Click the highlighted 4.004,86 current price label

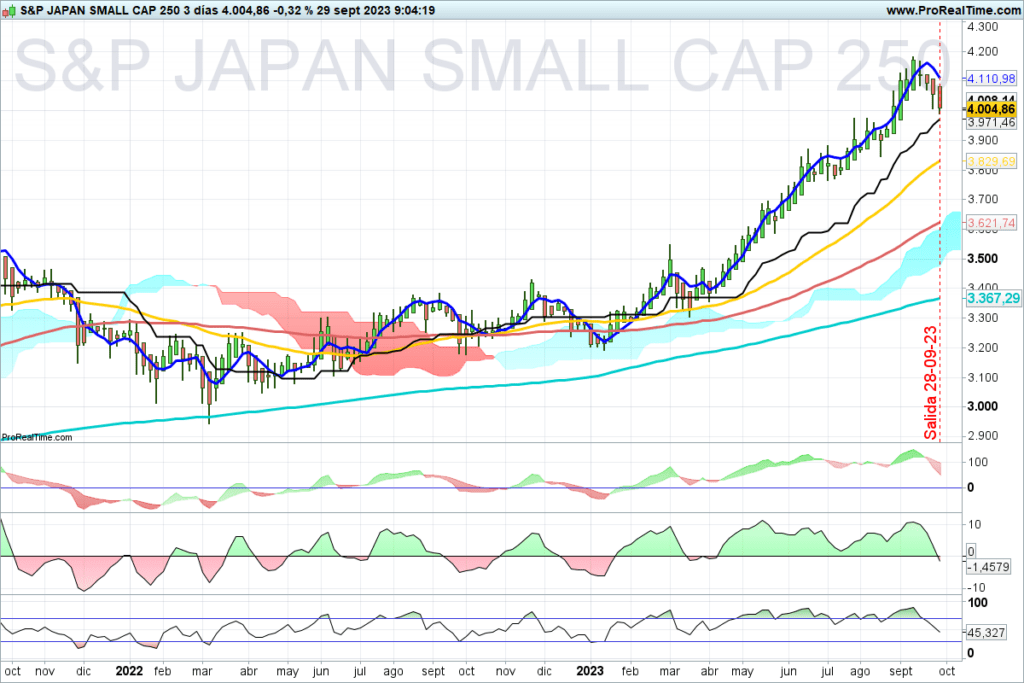[991, 109]
